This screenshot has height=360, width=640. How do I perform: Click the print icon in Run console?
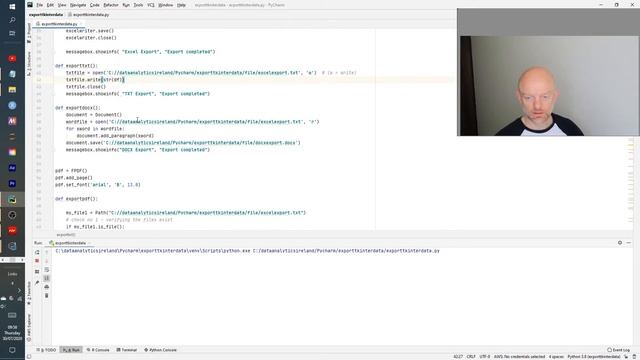coord(47,287)
